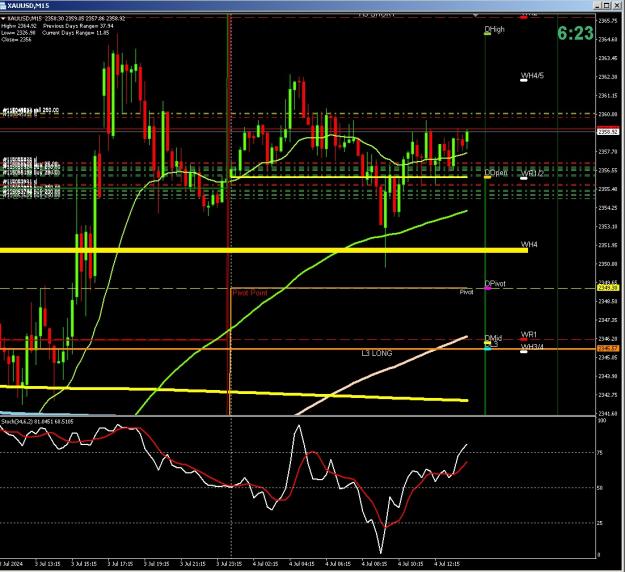Viewport: 625px width, 572px height.
Task: Select the thick yellow WH4 horizontal line
Action: click(263, 250)
